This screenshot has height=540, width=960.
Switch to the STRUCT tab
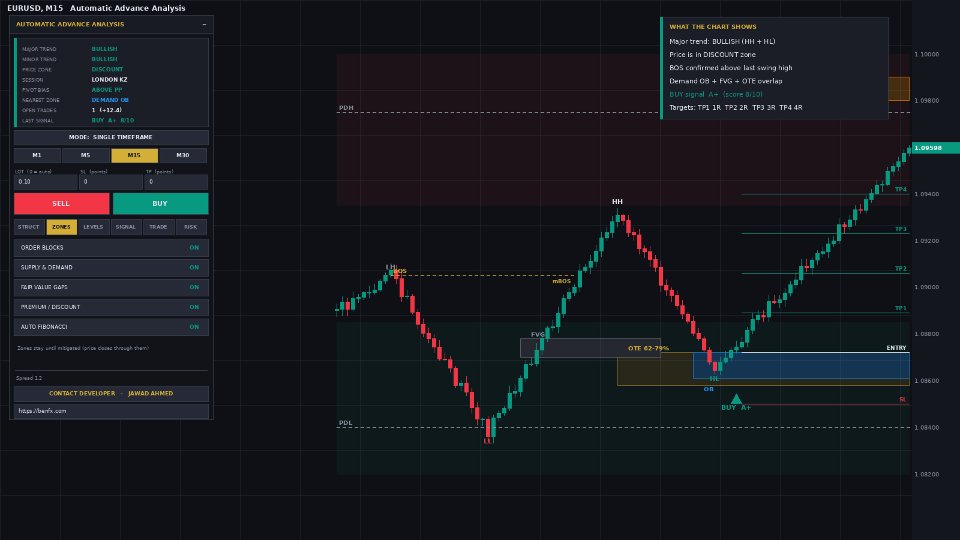pos(29,227)
